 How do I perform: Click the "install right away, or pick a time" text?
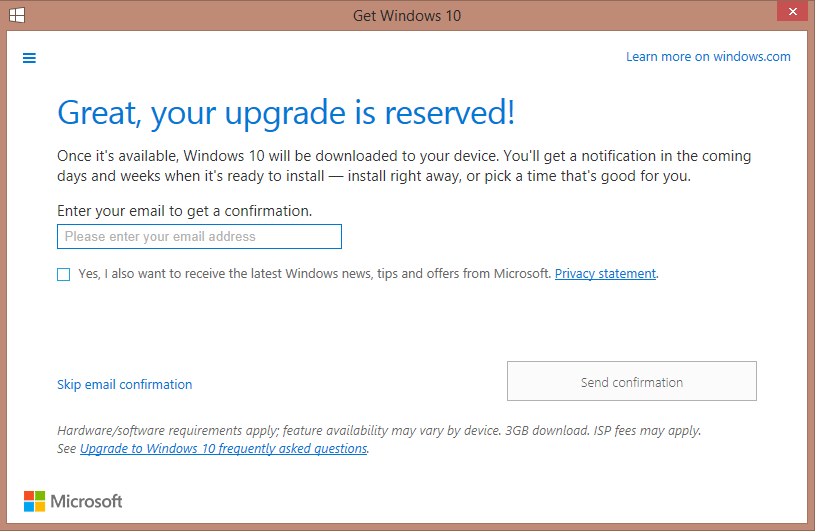click(519, 176)
